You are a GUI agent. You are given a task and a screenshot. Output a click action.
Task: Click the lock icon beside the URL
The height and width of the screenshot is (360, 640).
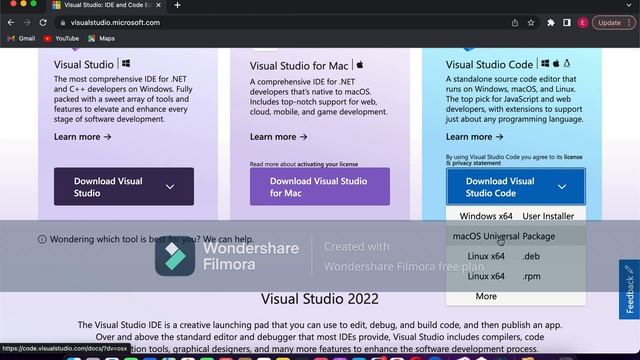(62, 23)
